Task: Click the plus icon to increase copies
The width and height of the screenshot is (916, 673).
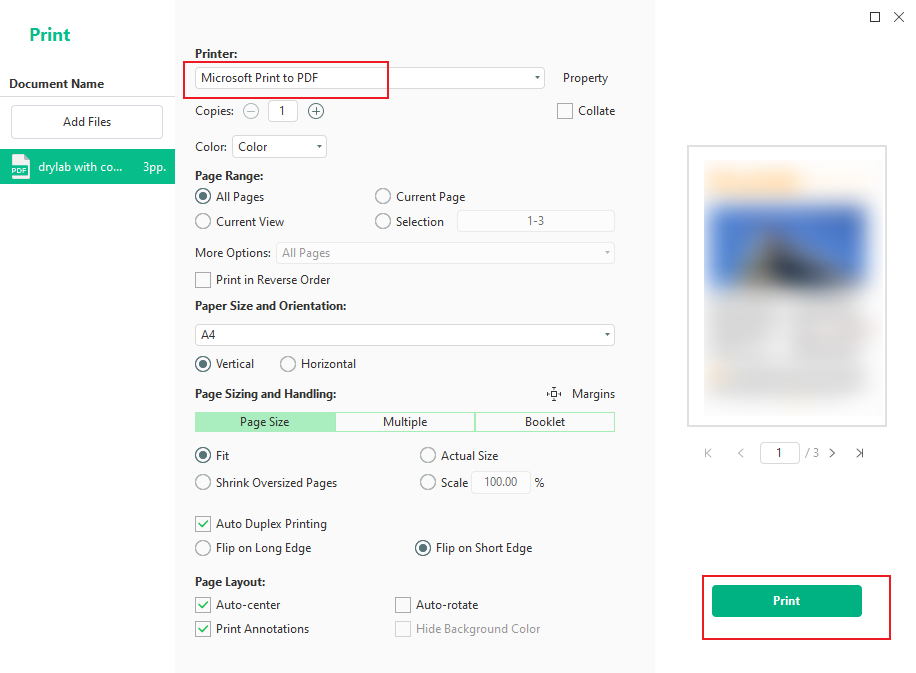Action: pos(315,111)
